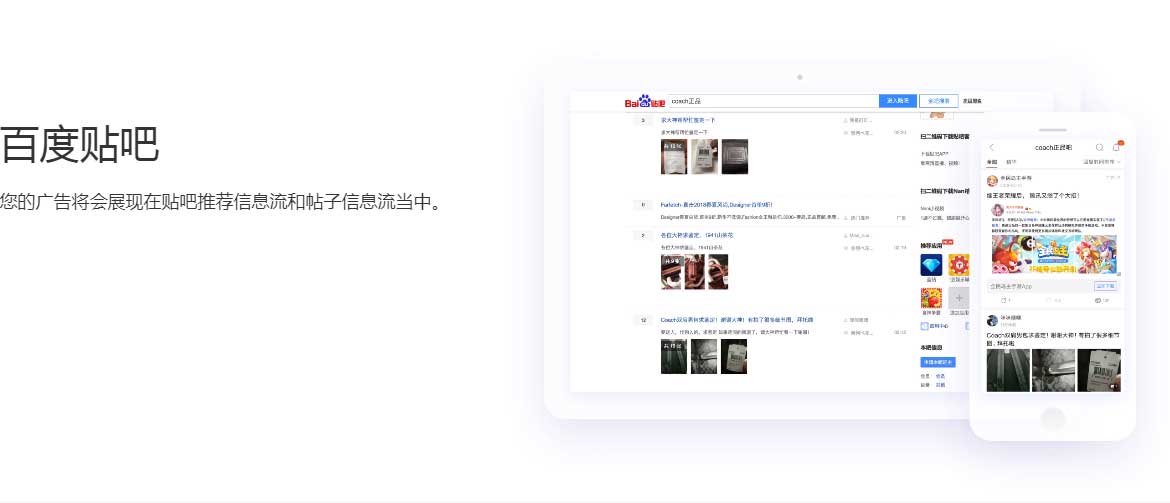Screen dimensions: 1170x503
Task: Select the second tab in phone tab bar
Action: coord(1011,161)
